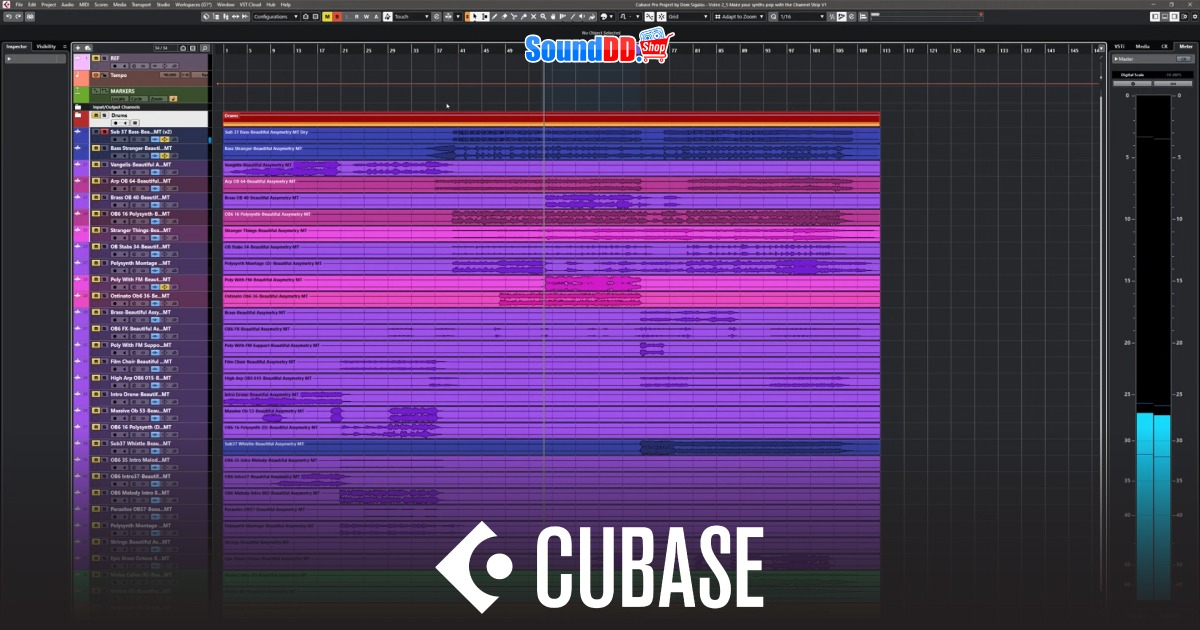Select the Object Selection arrow tool
The image size is (1200, 630).
[475, 17]
